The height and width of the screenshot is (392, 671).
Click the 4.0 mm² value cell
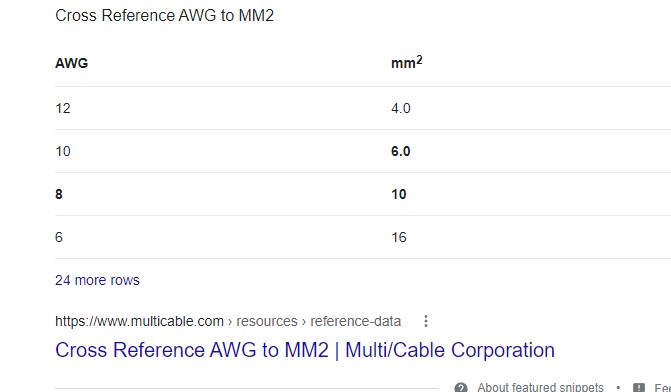(401, 108)
